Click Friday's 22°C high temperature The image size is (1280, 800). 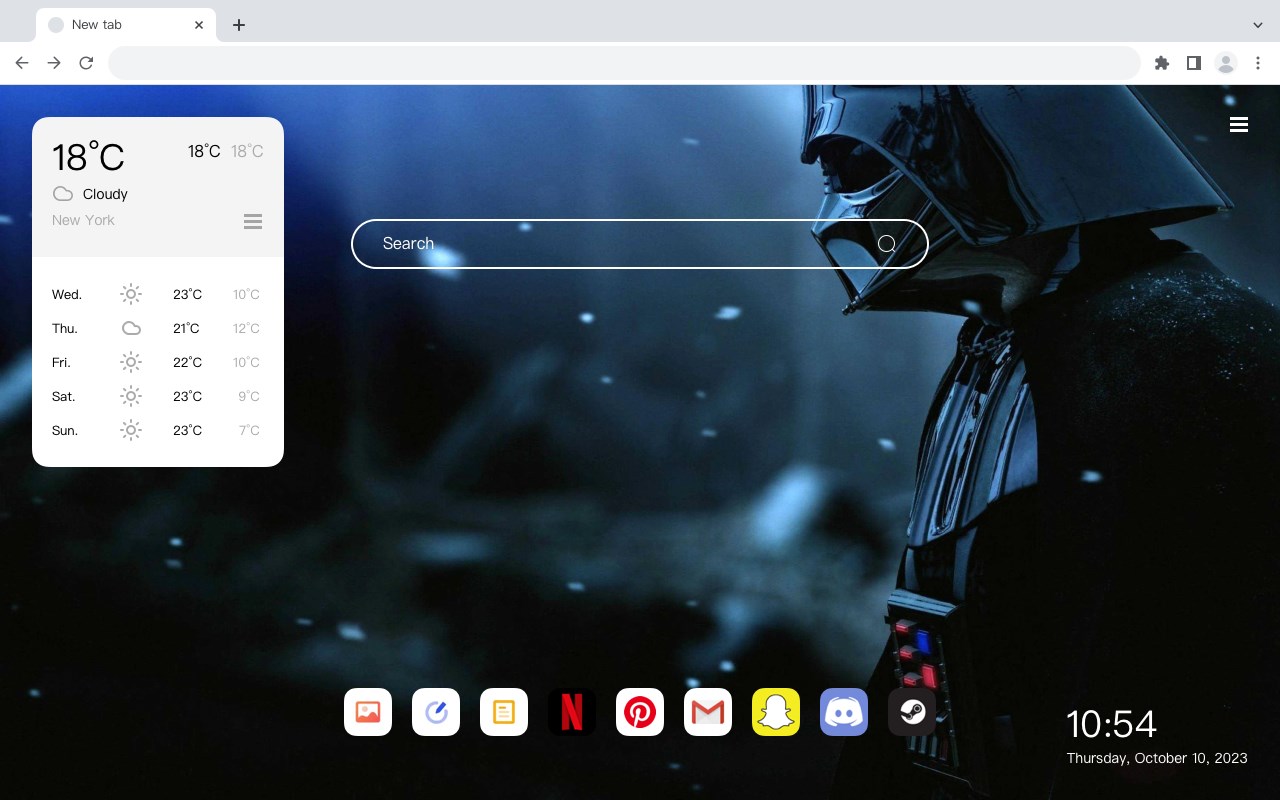(x=187, y=362)
